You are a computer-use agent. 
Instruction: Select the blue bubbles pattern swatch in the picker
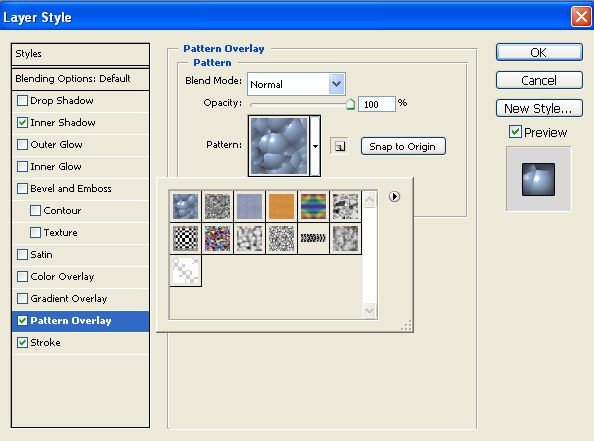(185, 206)
